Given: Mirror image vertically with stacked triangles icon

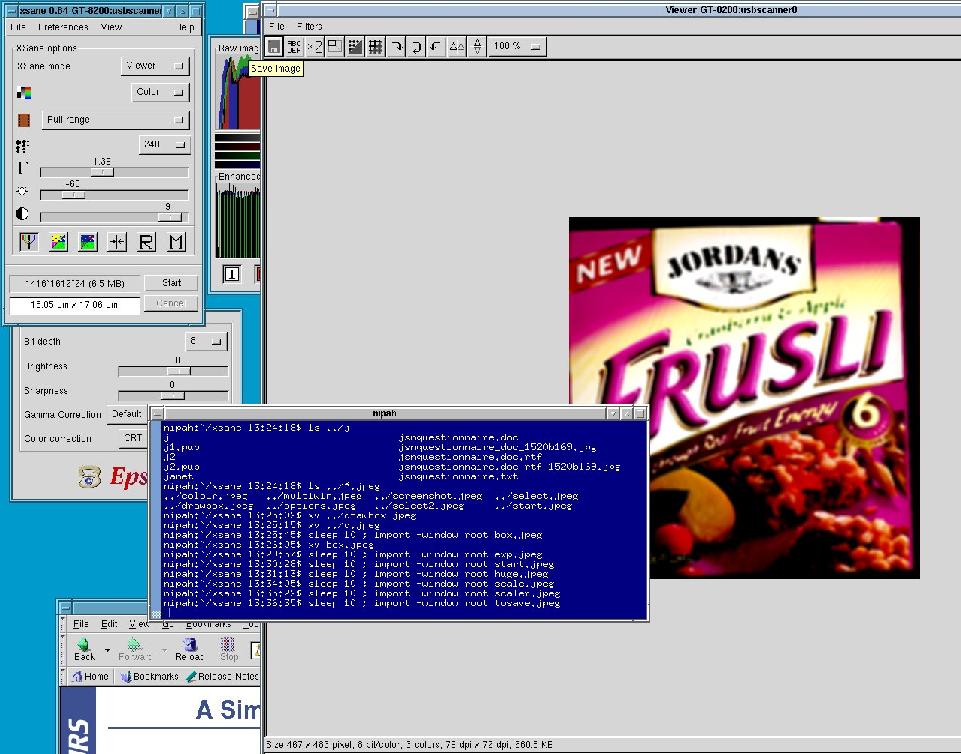Looking at the screenshot, I should tap(477, 47).
